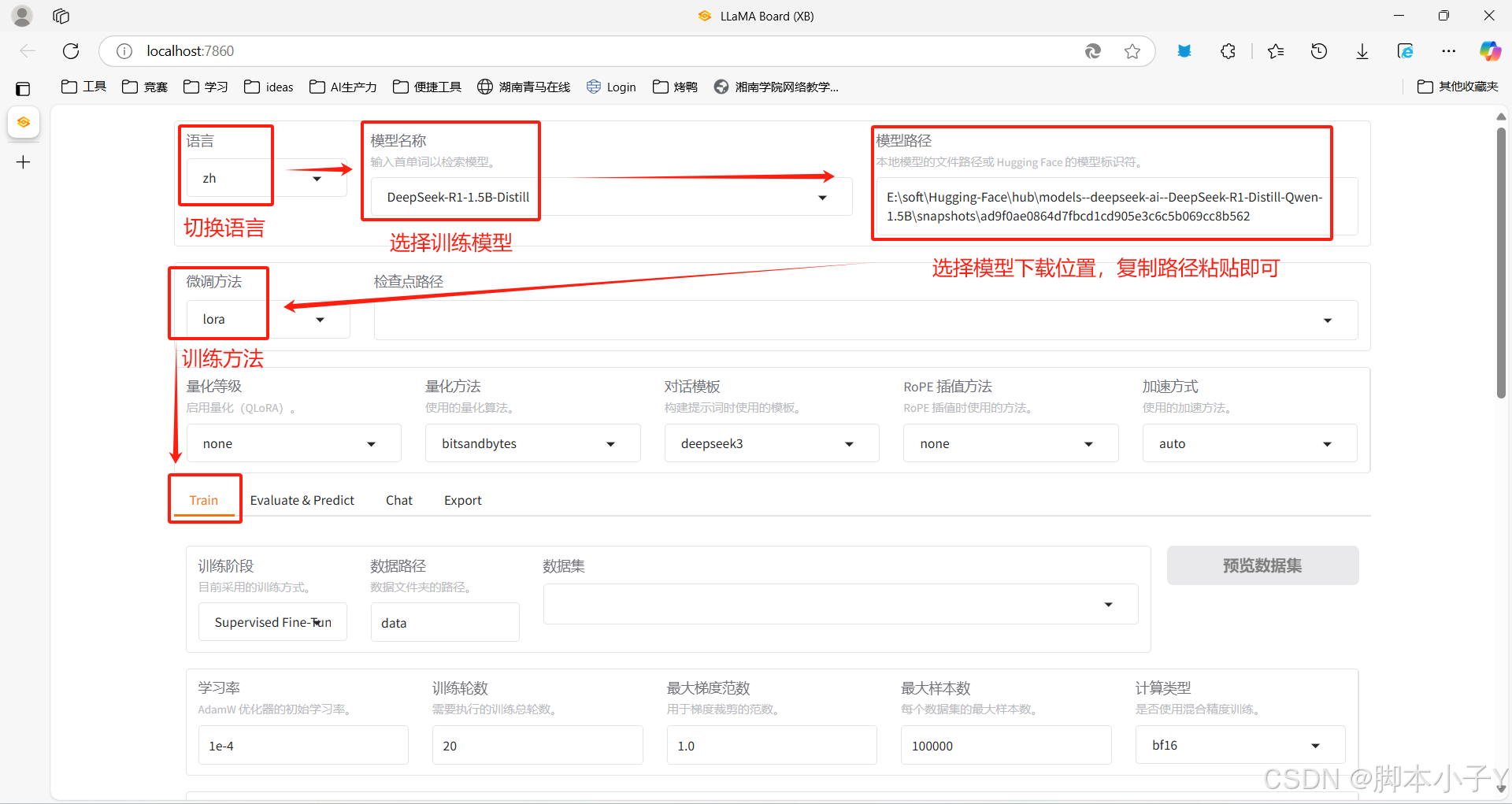Viewport: 1512px width, 804px height.
Task: Open the blue bird extension icon
Action: tap(1184, 51)
